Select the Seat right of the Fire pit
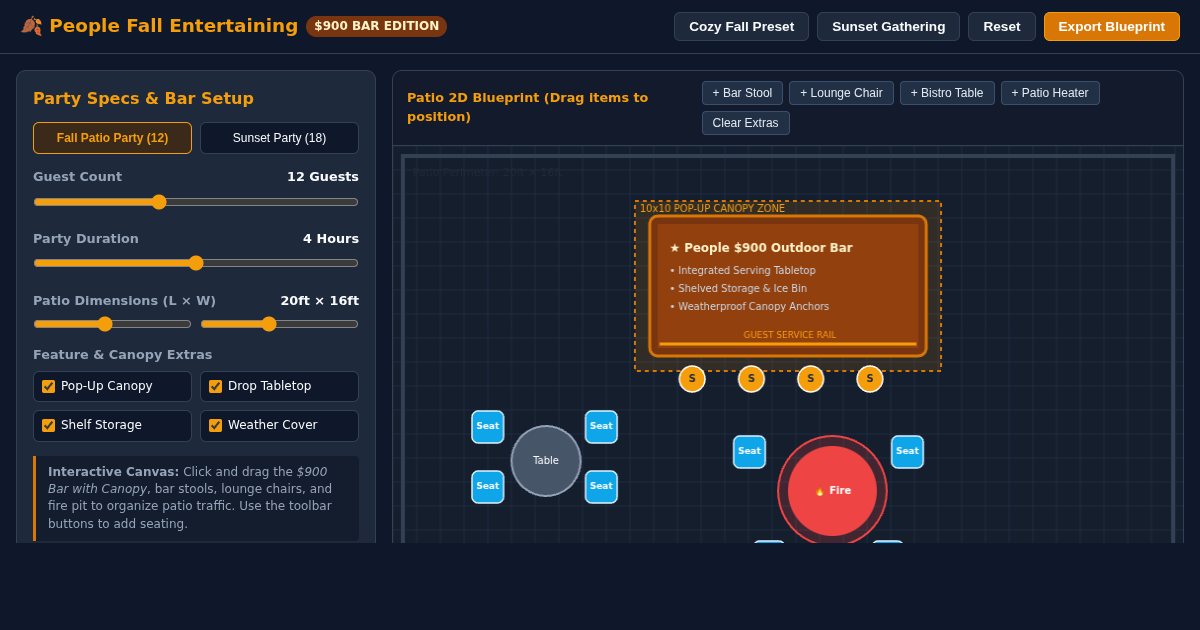 (907, 452)
